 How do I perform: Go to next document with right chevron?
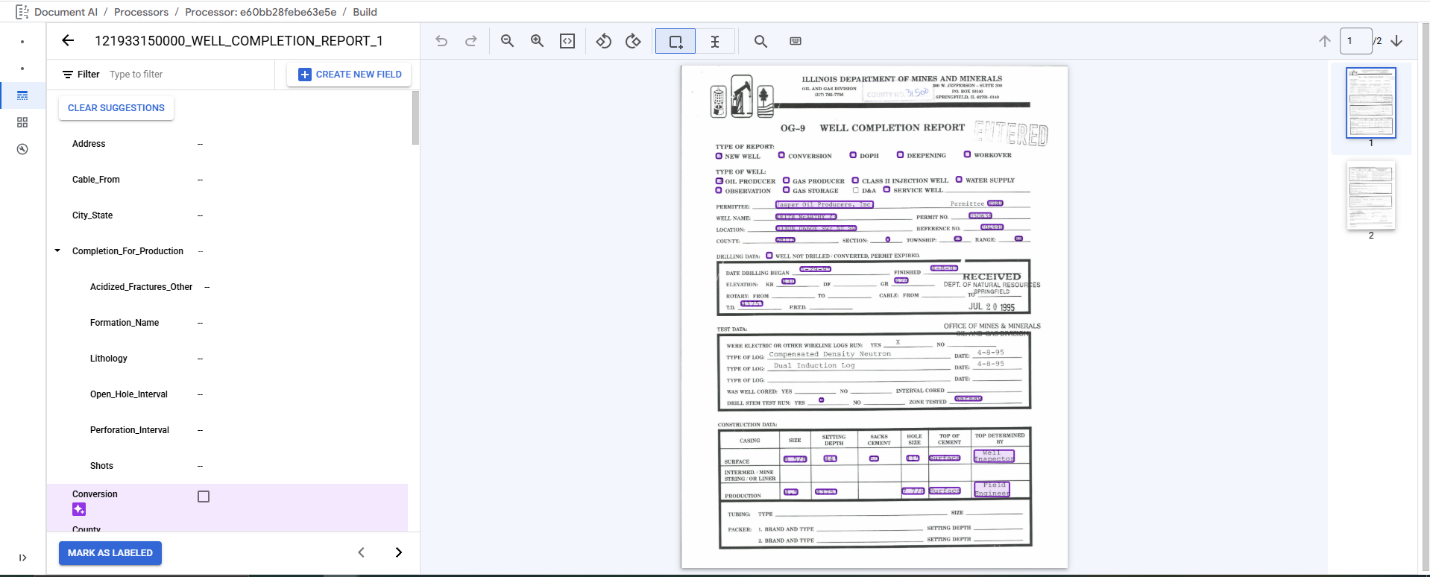click(x=398, y=552)
